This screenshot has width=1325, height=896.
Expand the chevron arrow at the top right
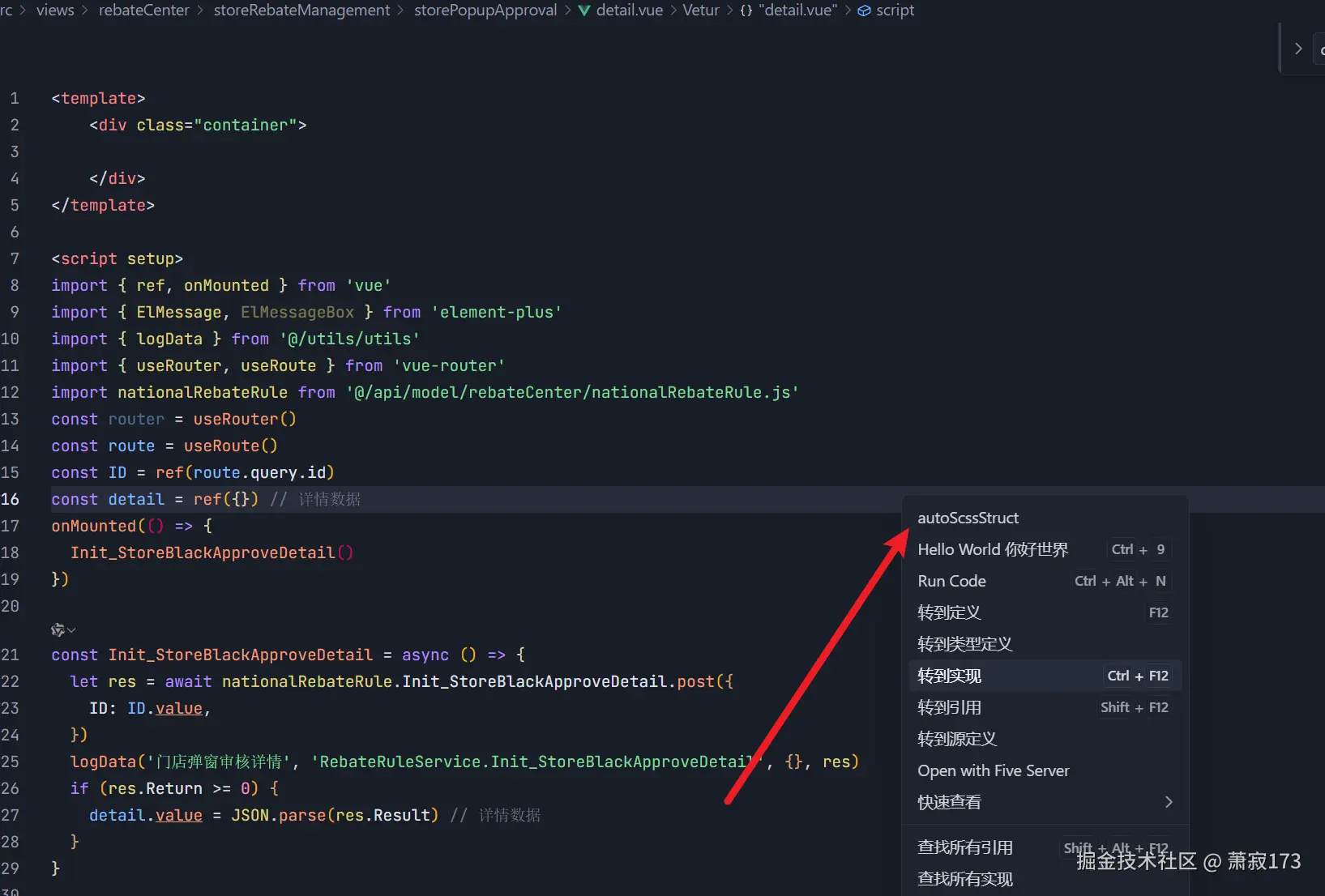[x=1298, y=49]
